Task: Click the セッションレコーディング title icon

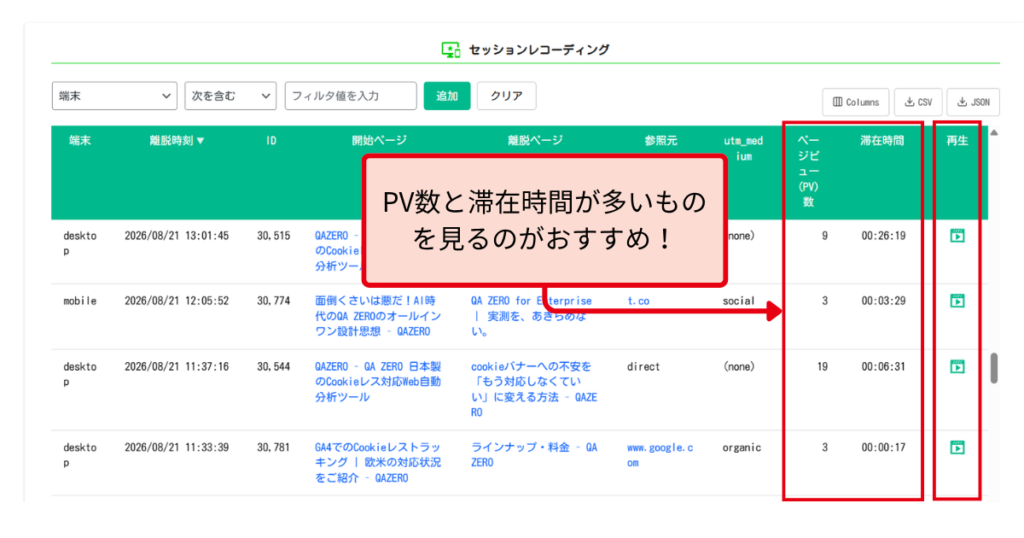Action: pyautogui.click(x=451, y=50)
